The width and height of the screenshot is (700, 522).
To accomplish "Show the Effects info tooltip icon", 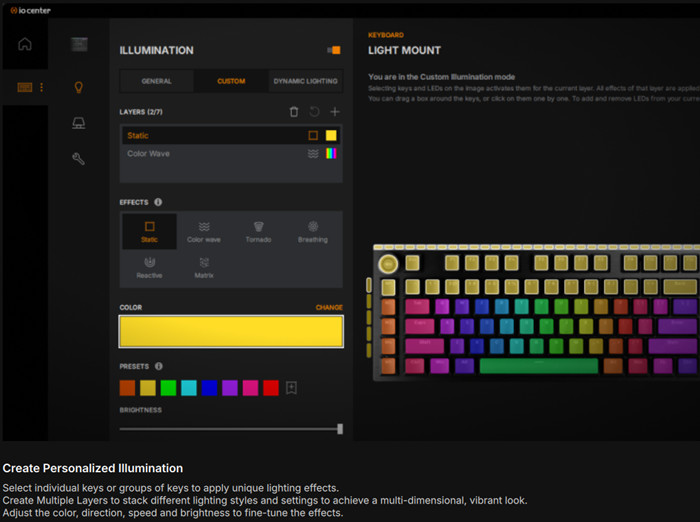I will [x=158, y=202].
